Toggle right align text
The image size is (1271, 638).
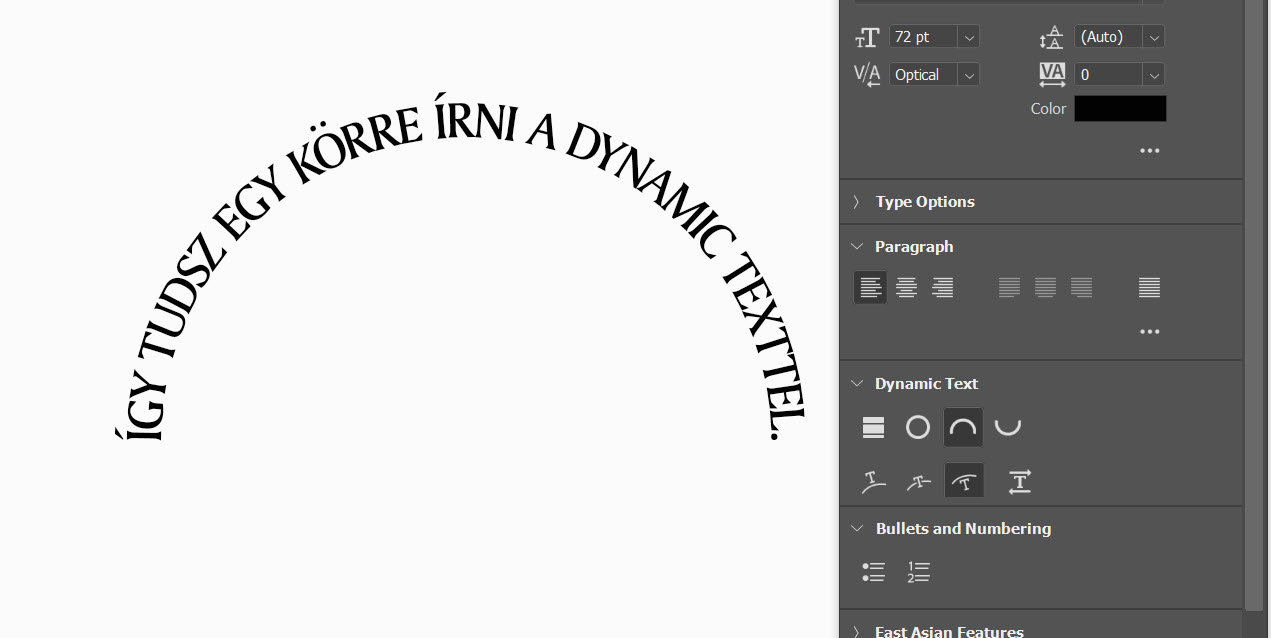[x=942, y=288]
